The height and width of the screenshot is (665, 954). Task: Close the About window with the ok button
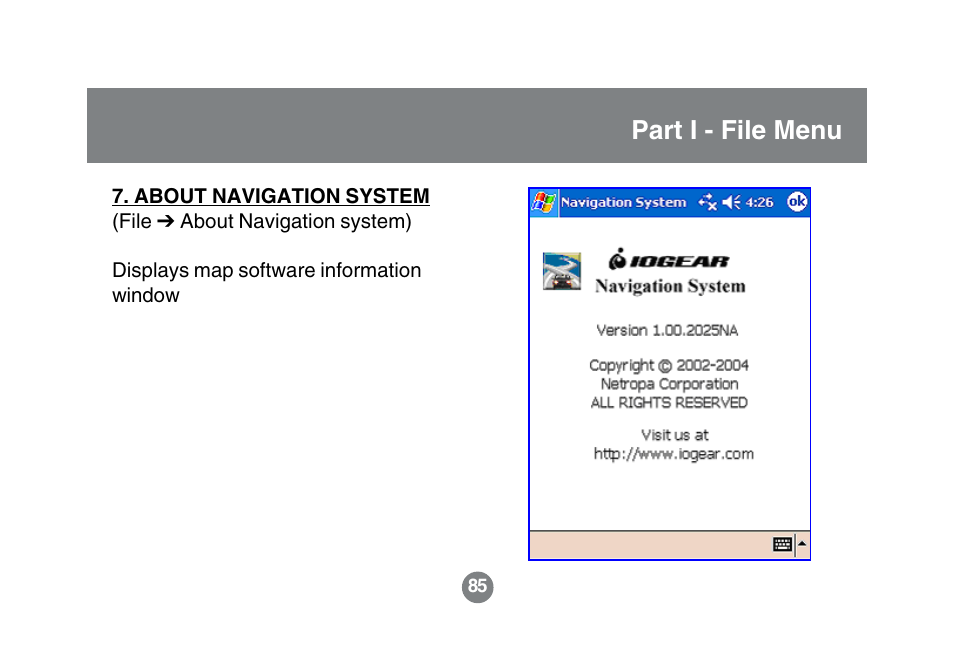pyautogui.click(x=797, y=202)
